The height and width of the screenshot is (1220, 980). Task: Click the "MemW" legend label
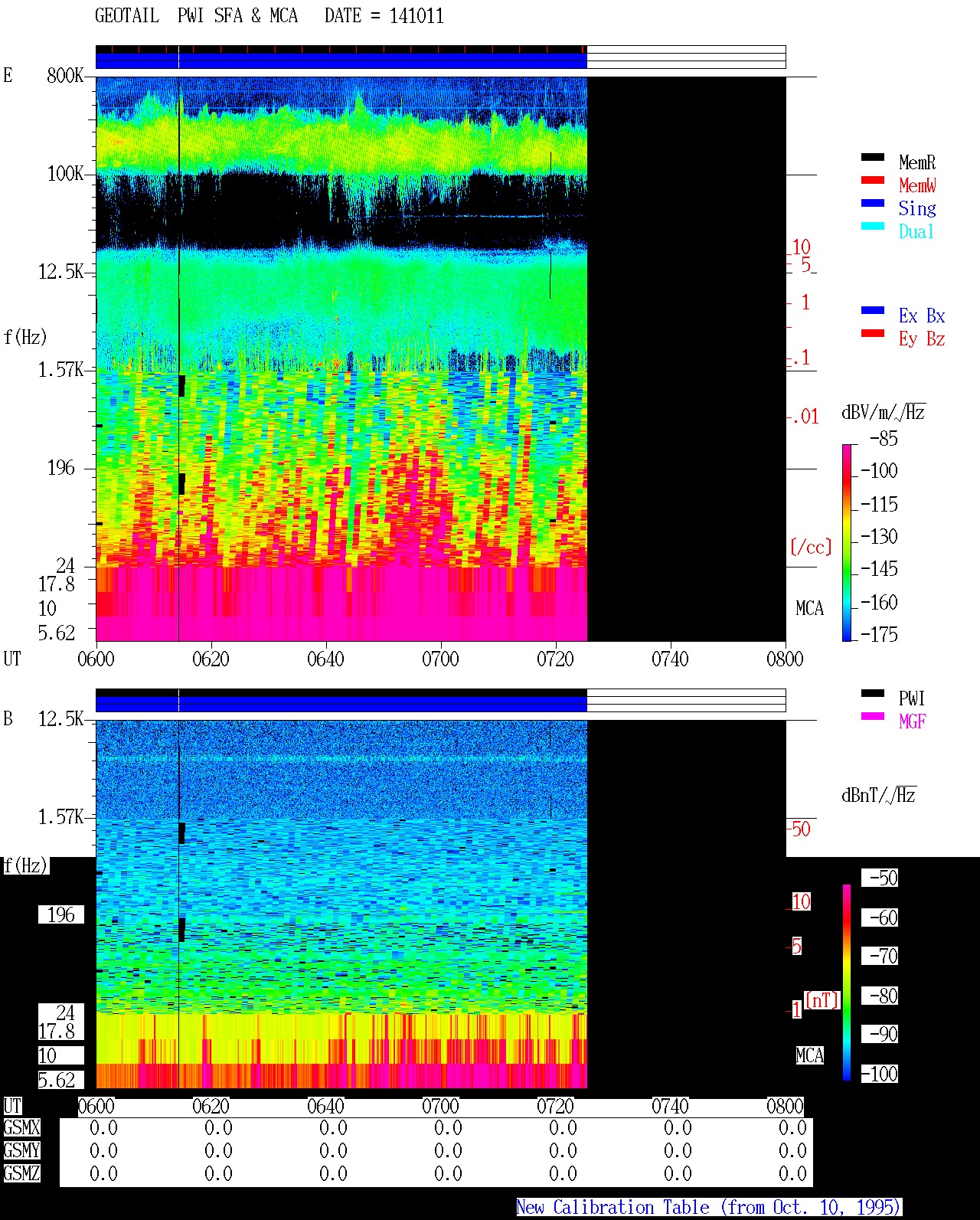pos(917,185)
